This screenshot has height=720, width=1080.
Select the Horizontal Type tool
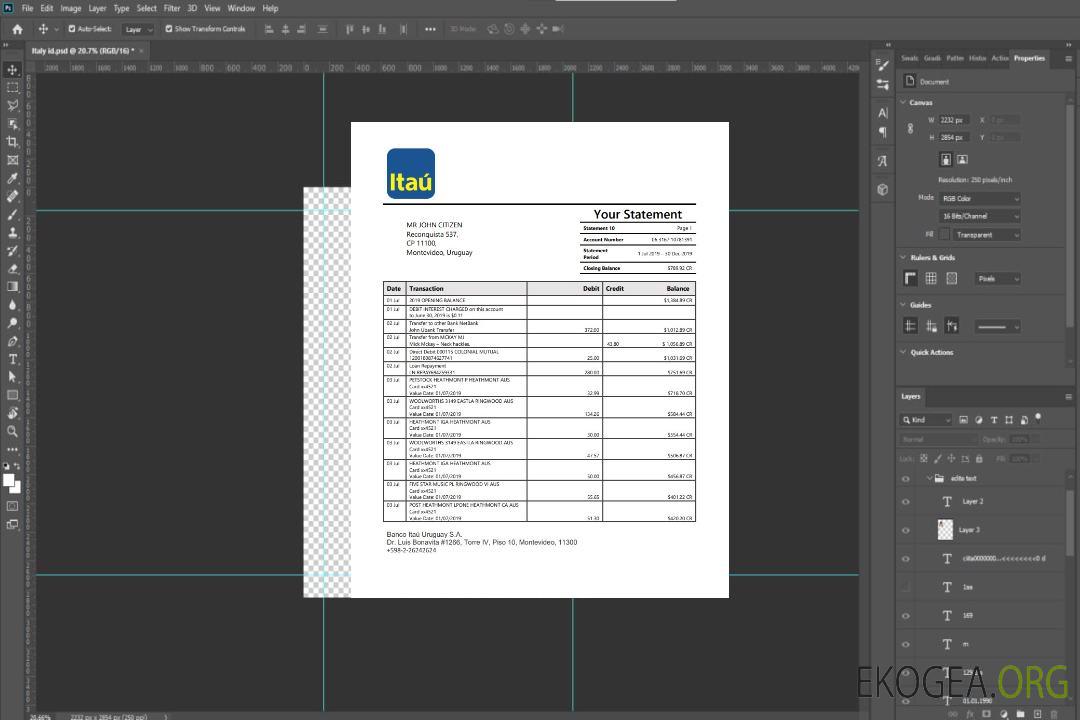tap(12, 359)
